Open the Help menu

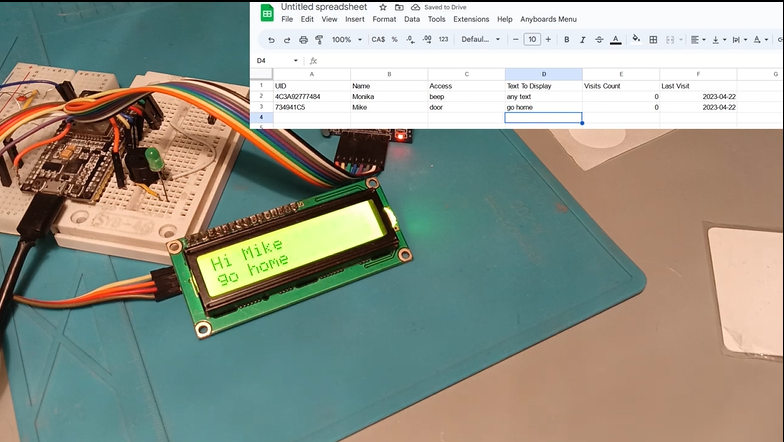pos(504,19)
